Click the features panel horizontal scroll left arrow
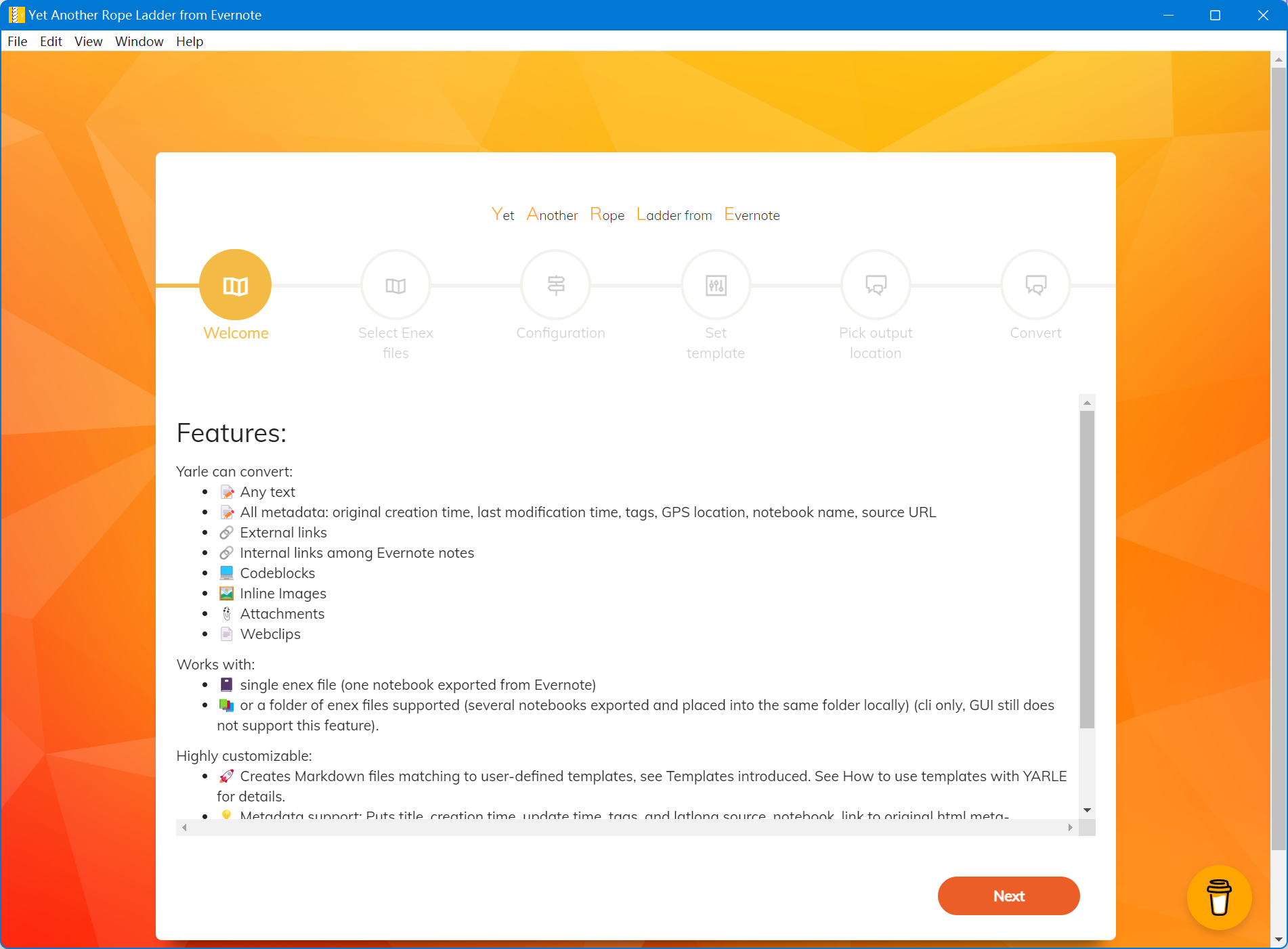The width and height of the screenshot is (1288, 949). [184, 827]
